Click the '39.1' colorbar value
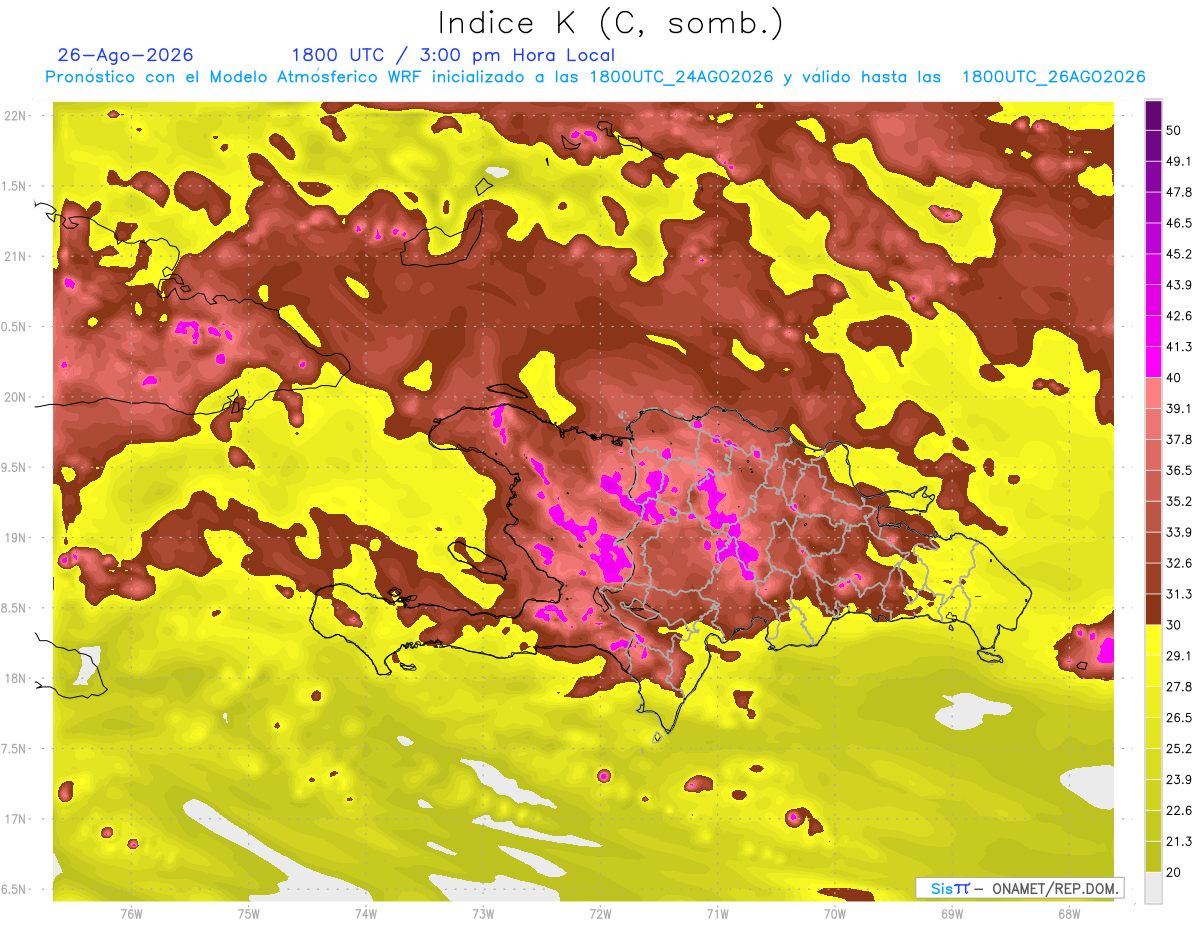Image resolution: width=1200 pixels, height=927 pixels. pyautogui.click(x=1178, y=409)
